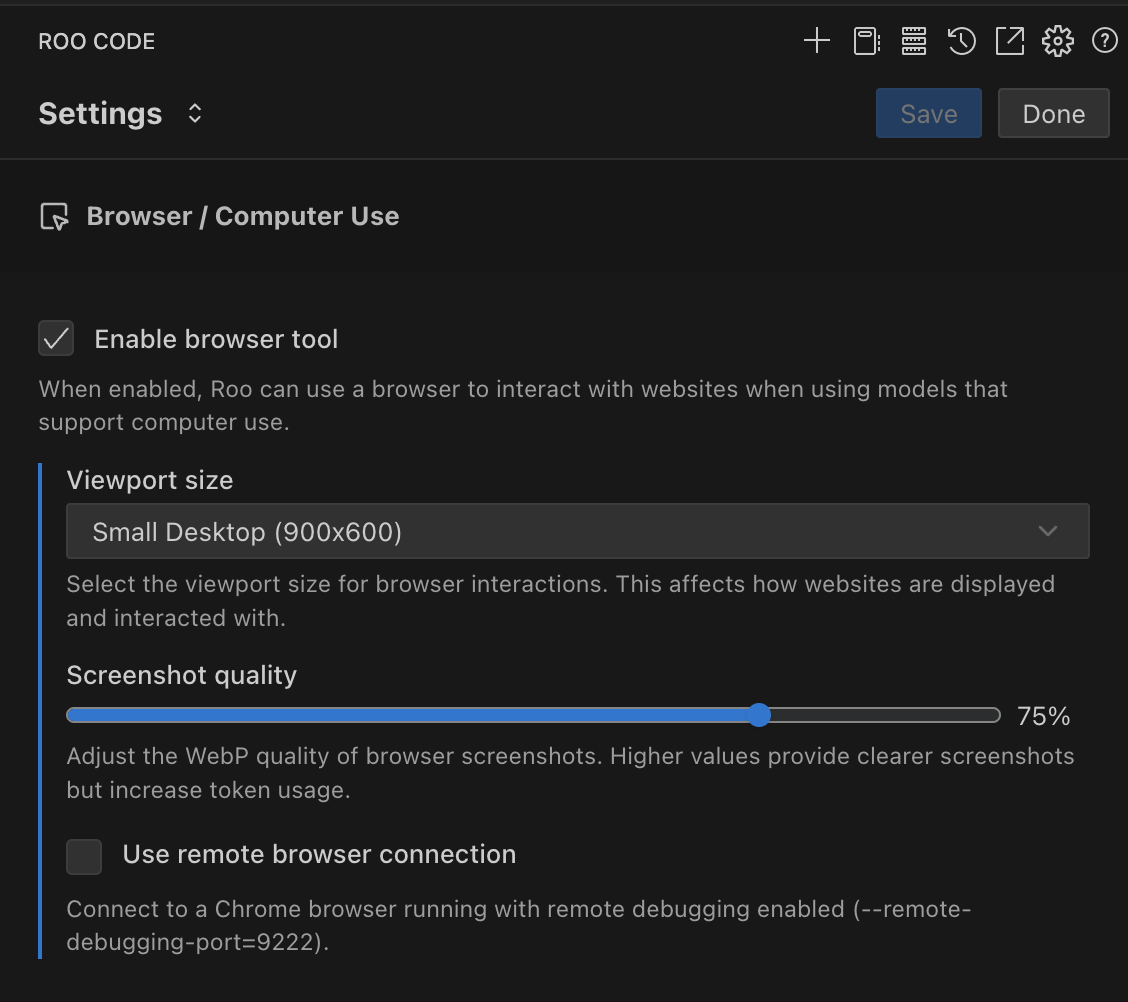Click the Save button
Image resolution: width=1128 pixels, height=1002 pixels.
pyautogui.click(x=928, y=113)
